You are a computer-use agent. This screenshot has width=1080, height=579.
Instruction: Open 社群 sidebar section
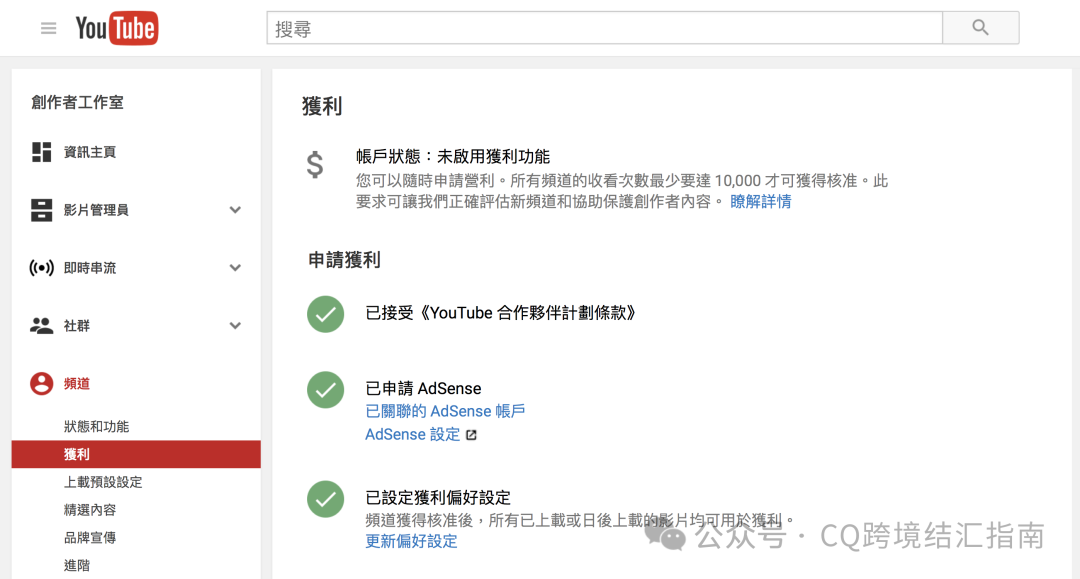76,326
